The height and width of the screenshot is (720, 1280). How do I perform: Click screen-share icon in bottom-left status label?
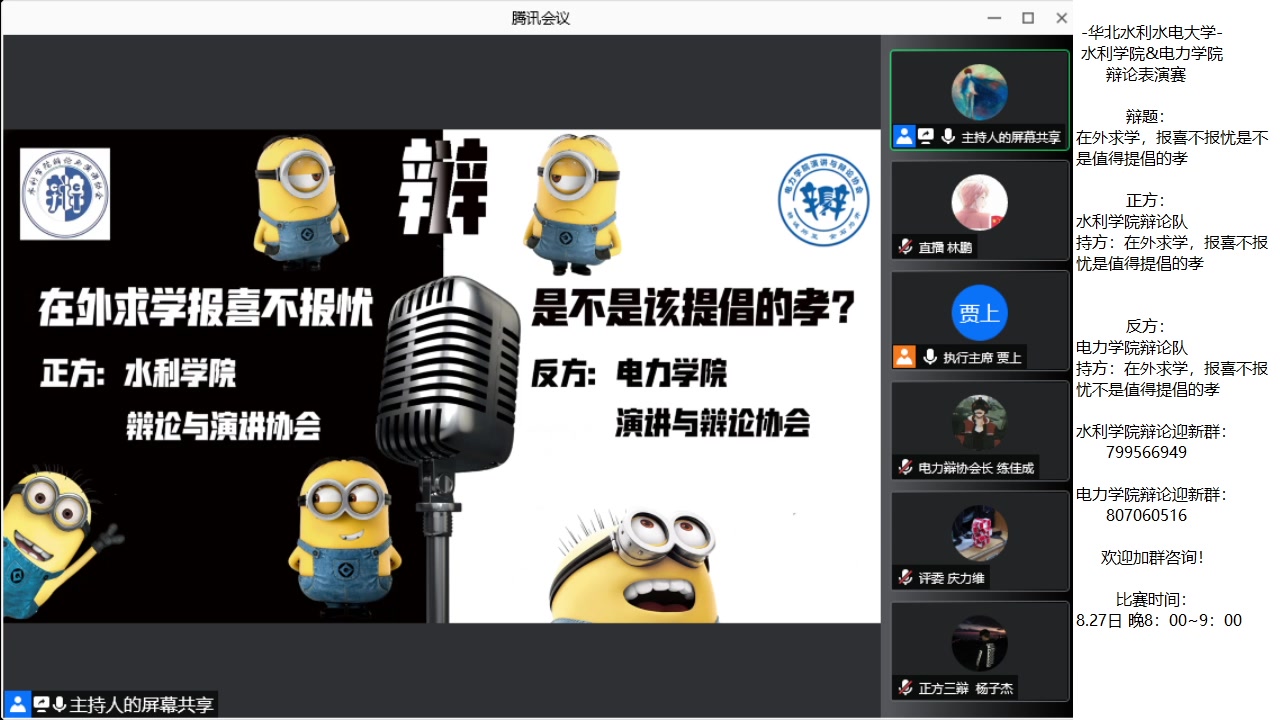click(x=41, y=704)
